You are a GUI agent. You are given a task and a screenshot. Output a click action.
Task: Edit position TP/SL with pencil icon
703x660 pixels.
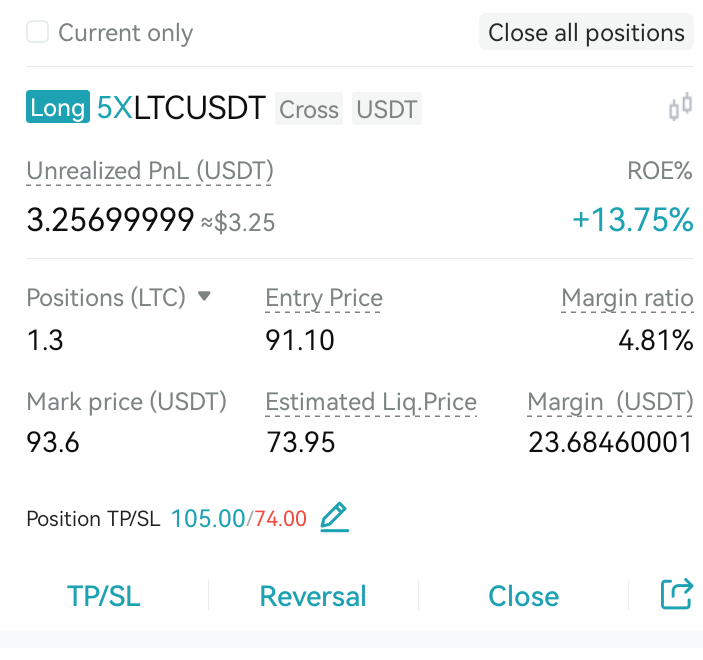pos(334,517)
